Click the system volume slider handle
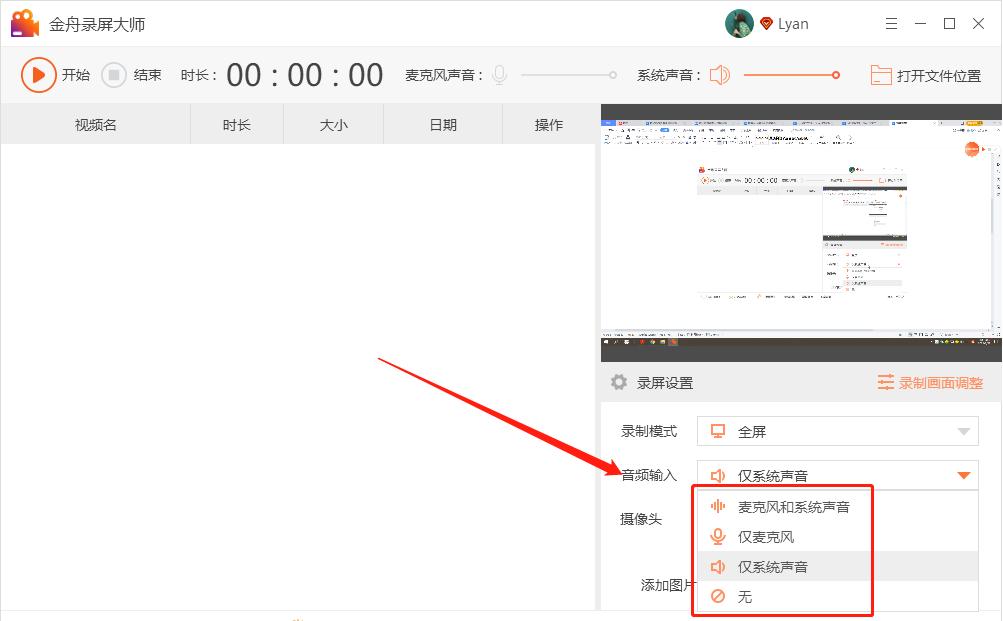Screen dimensions: 1003x621 pyautogui.click(x=834, y=74)
